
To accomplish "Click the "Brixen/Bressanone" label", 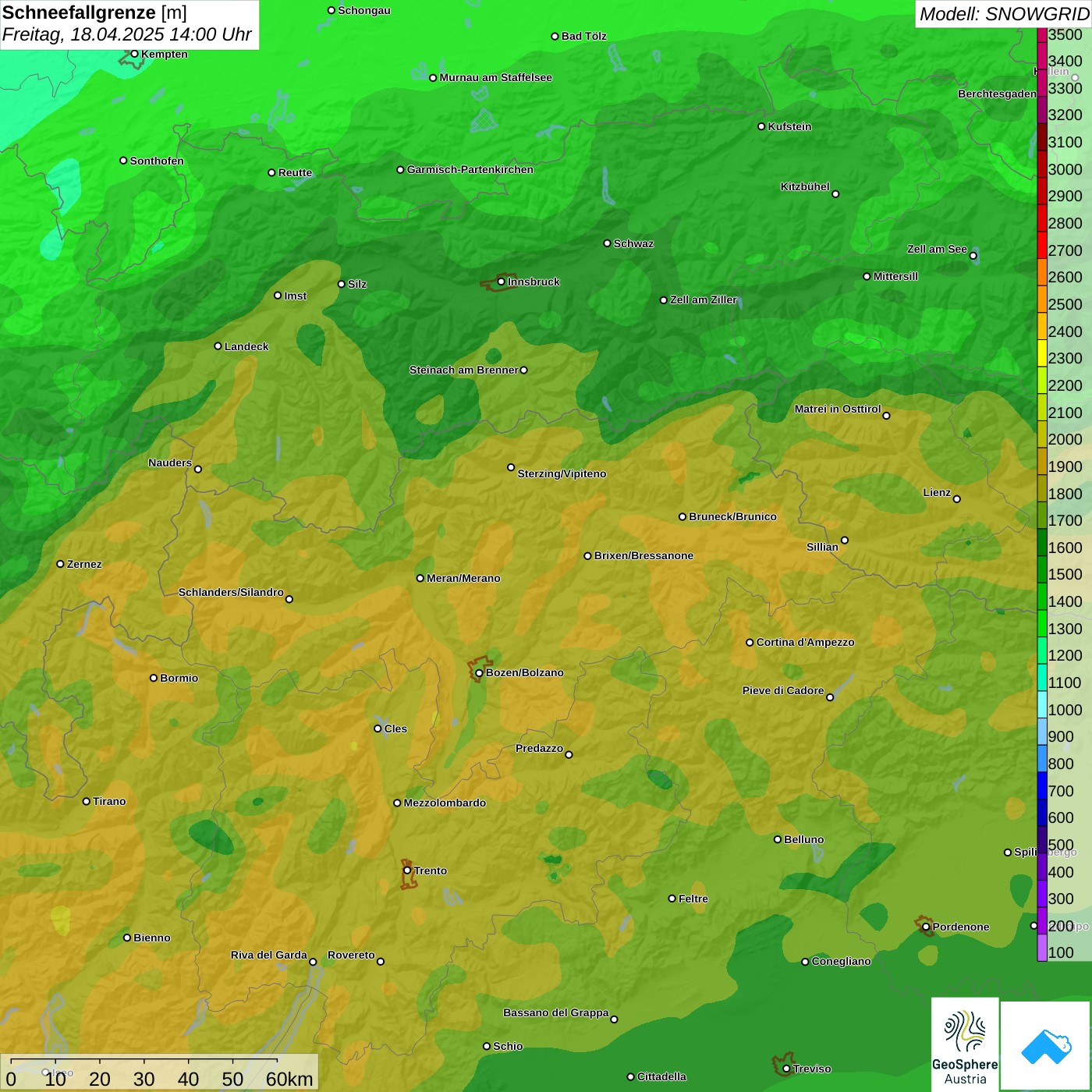I will (x=643, y=555).
